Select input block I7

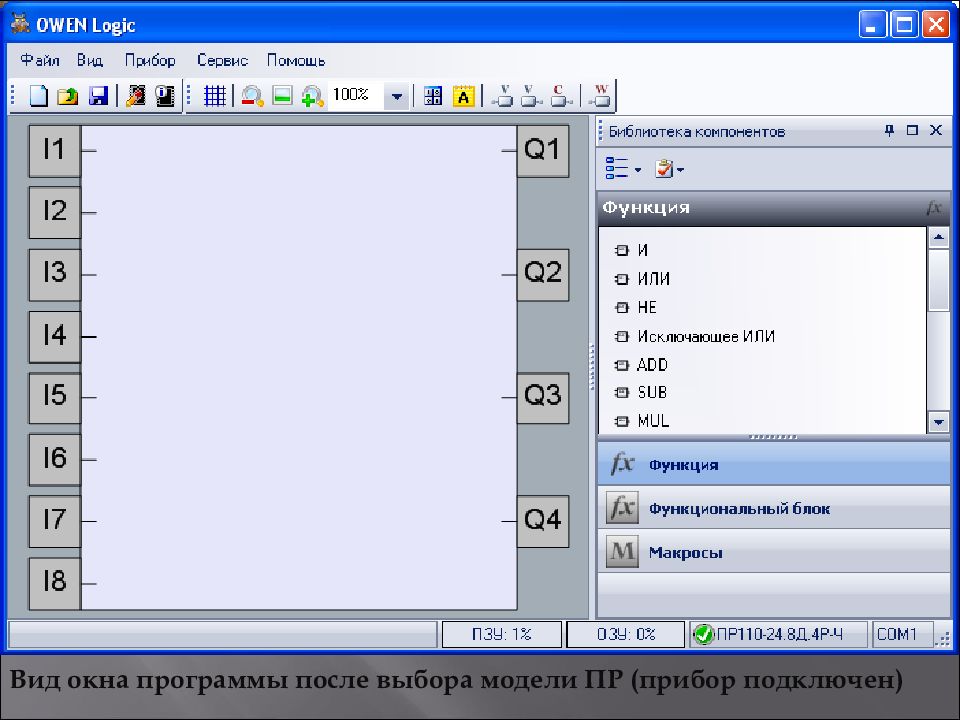55,521
